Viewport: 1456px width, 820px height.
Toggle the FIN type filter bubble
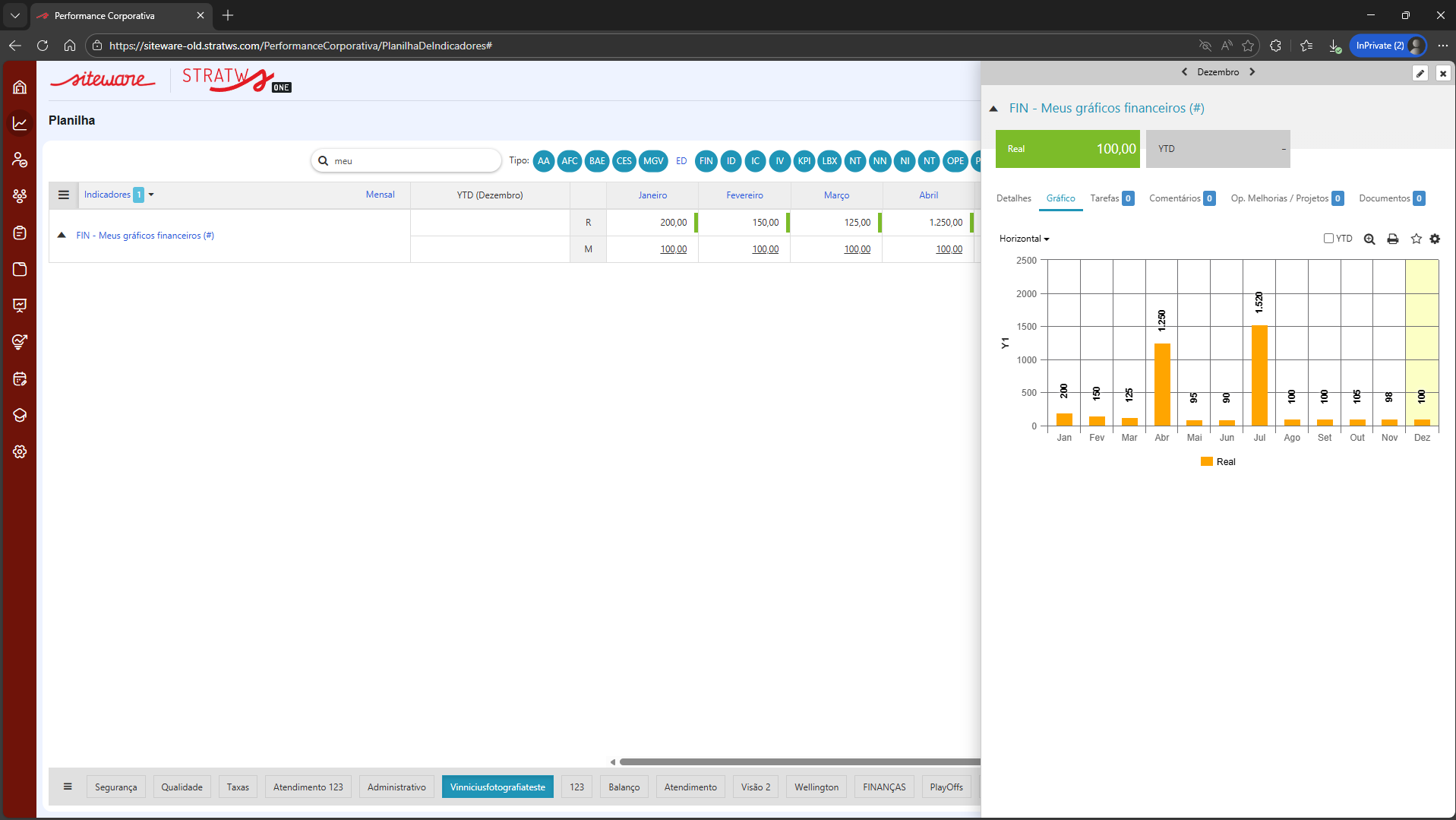point(706,161)
